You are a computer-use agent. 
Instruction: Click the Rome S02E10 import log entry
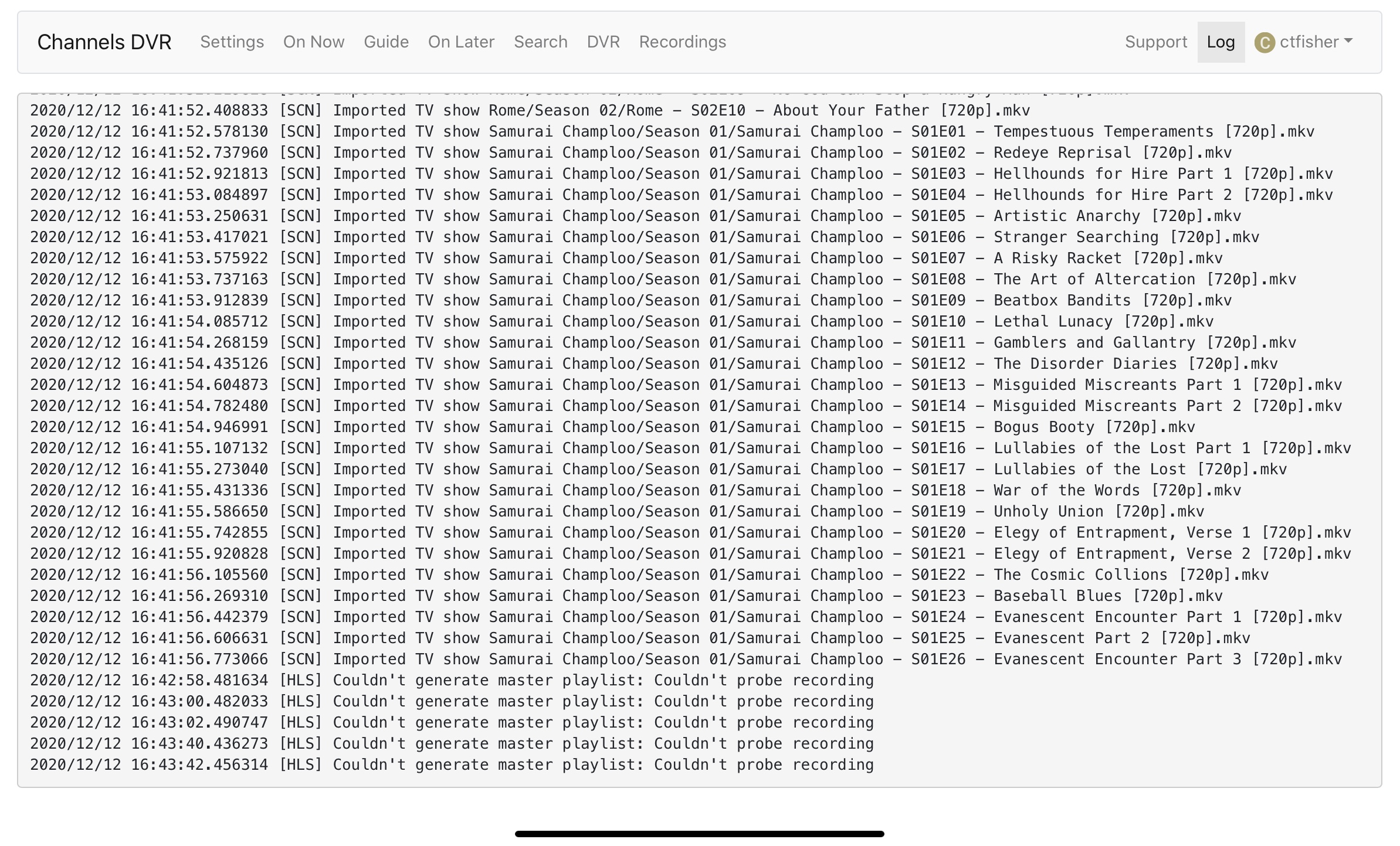(530, 111)
